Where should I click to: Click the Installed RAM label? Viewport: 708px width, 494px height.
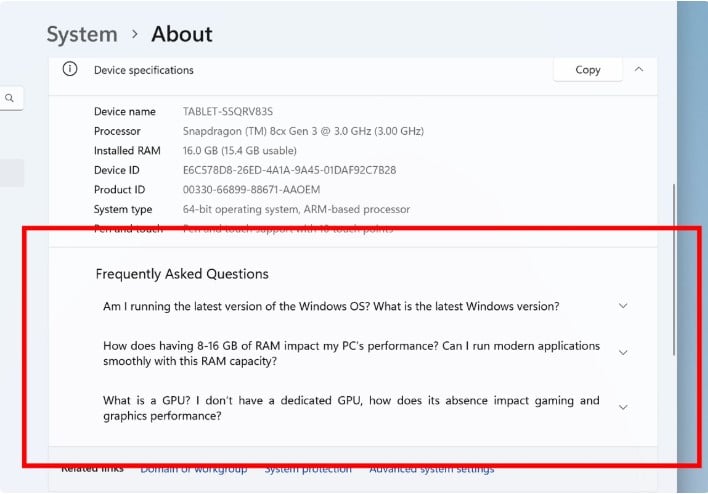(127, 150)
